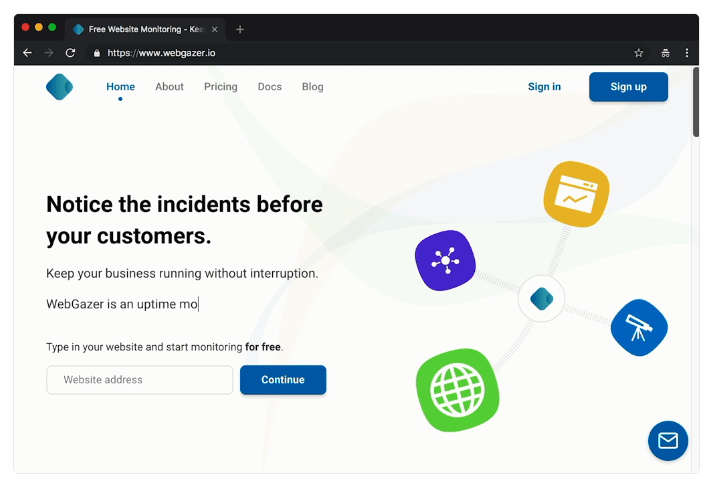
Task: Navigate to the Pricing page
Action: 220,87
